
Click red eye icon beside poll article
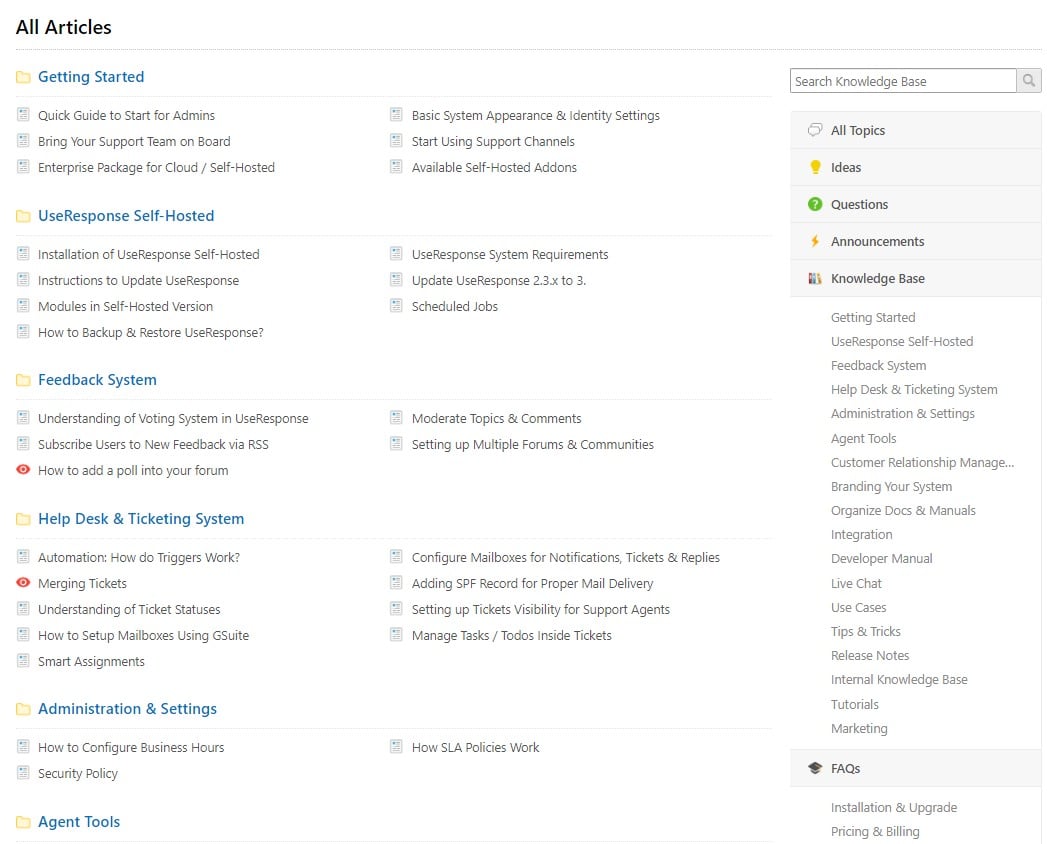tap(23, 470)
